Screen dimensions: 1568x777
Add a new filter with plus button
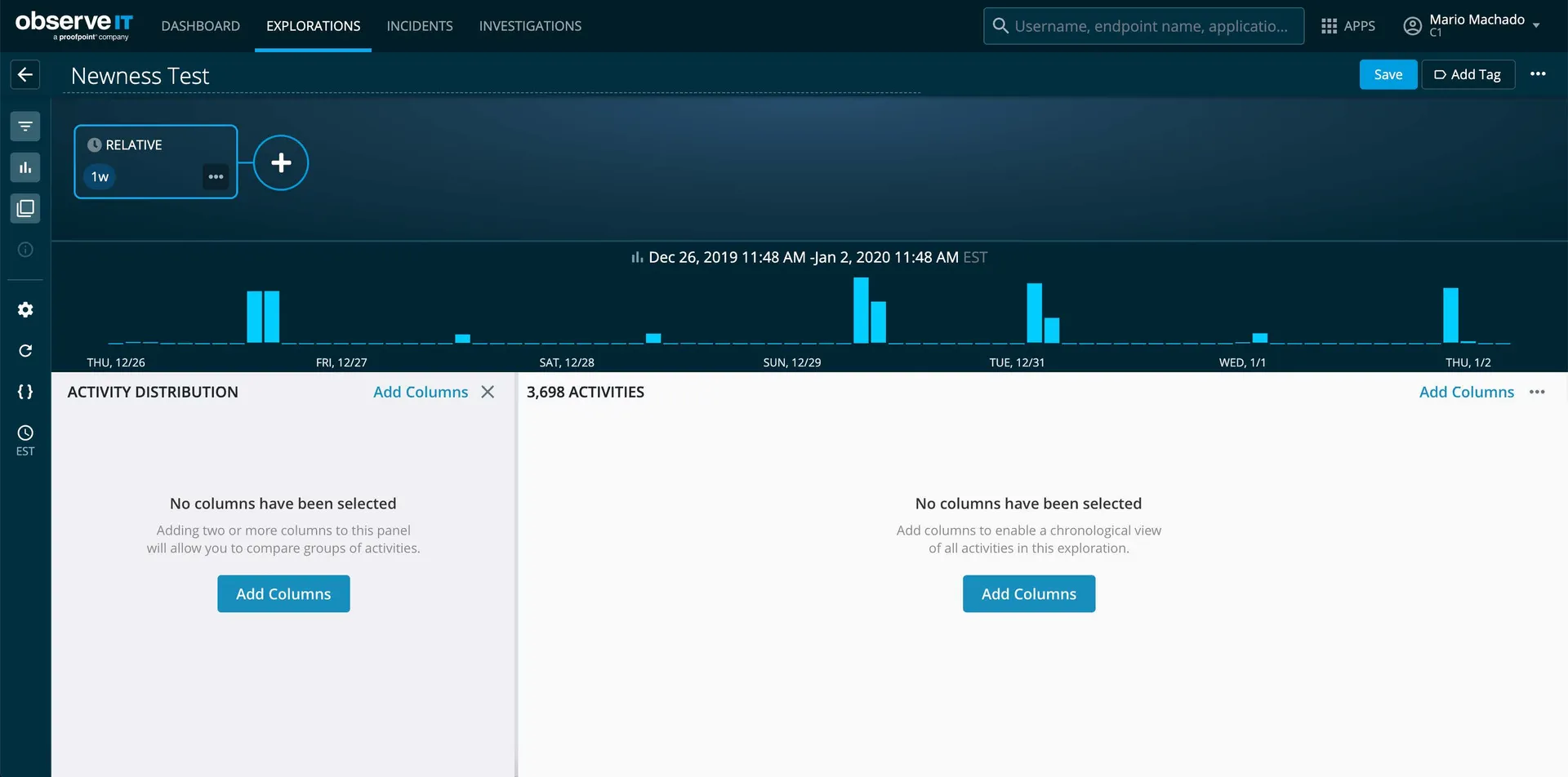tap(281, 162)
